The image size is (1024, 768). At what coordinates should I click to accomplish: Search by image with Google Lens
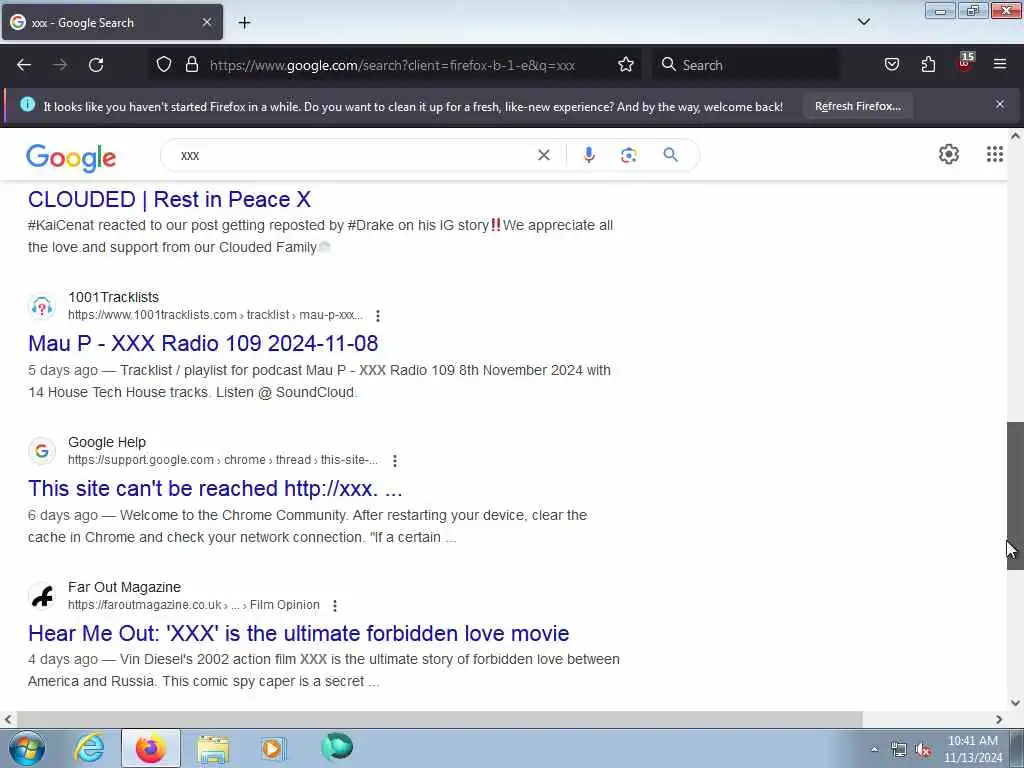click(x=628, y=155)
